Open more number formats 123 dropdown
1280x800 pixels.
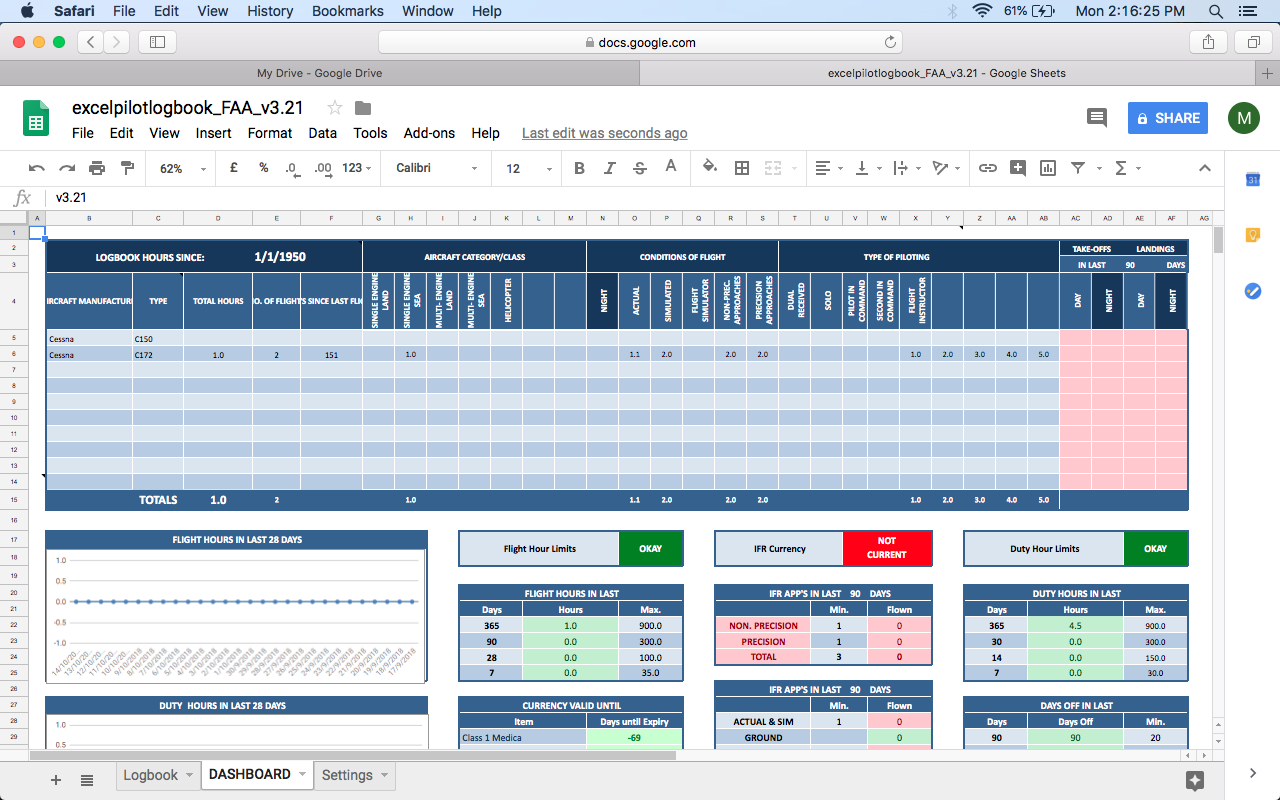point(357,168)
